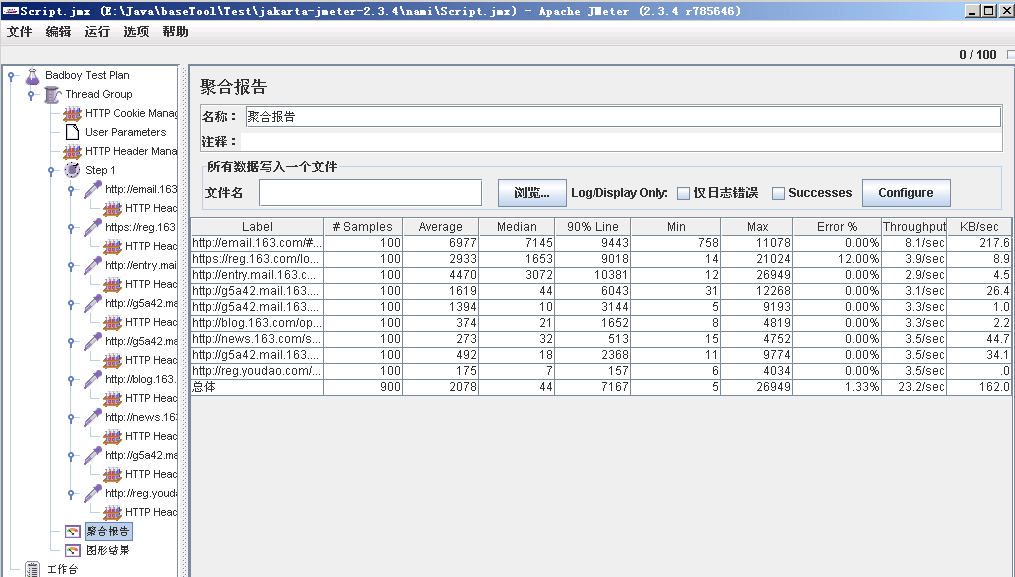Click the Step 1 controller icon
1015x577 pixels.
tap(71, 170)
